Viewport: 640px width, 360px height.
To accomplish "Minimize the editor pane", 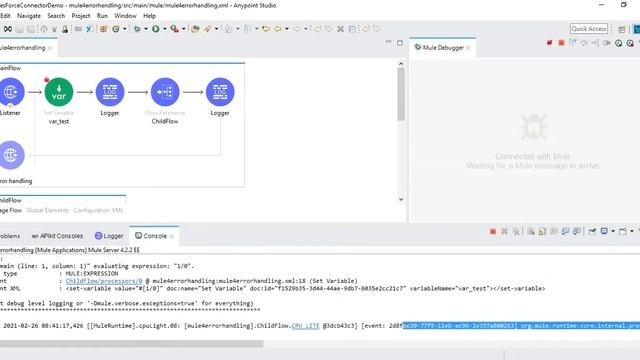I will [x=389, y=42].
